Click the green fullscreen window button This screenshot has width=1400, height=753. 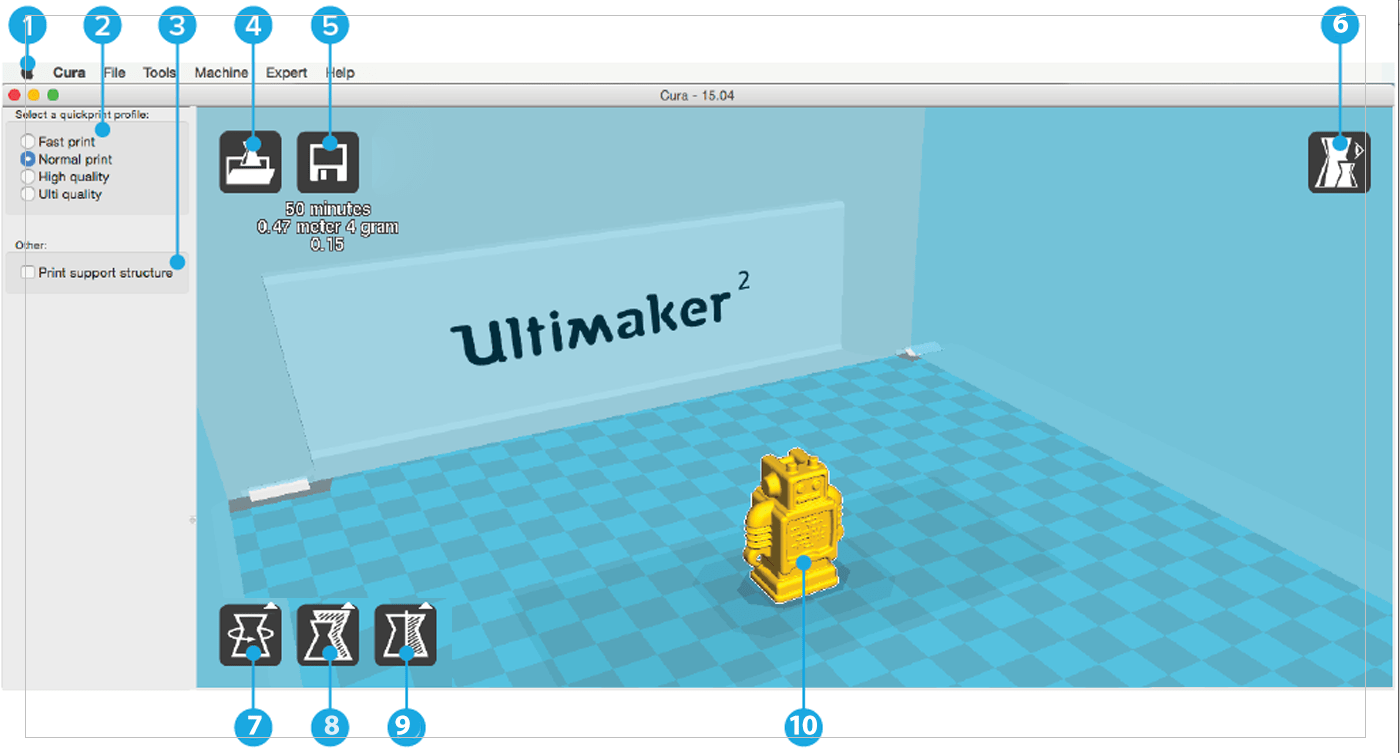click(53, 95)
